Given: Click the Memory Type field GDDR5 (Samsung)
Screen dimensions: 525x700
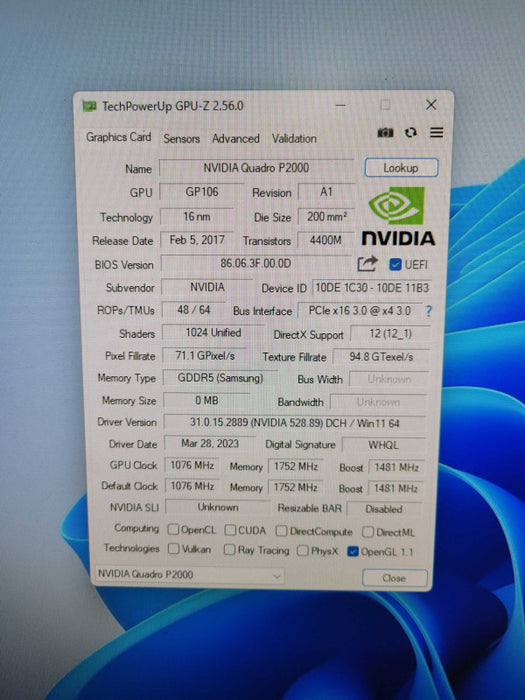Looking at the screenshot, I should (x=220, y=378).
